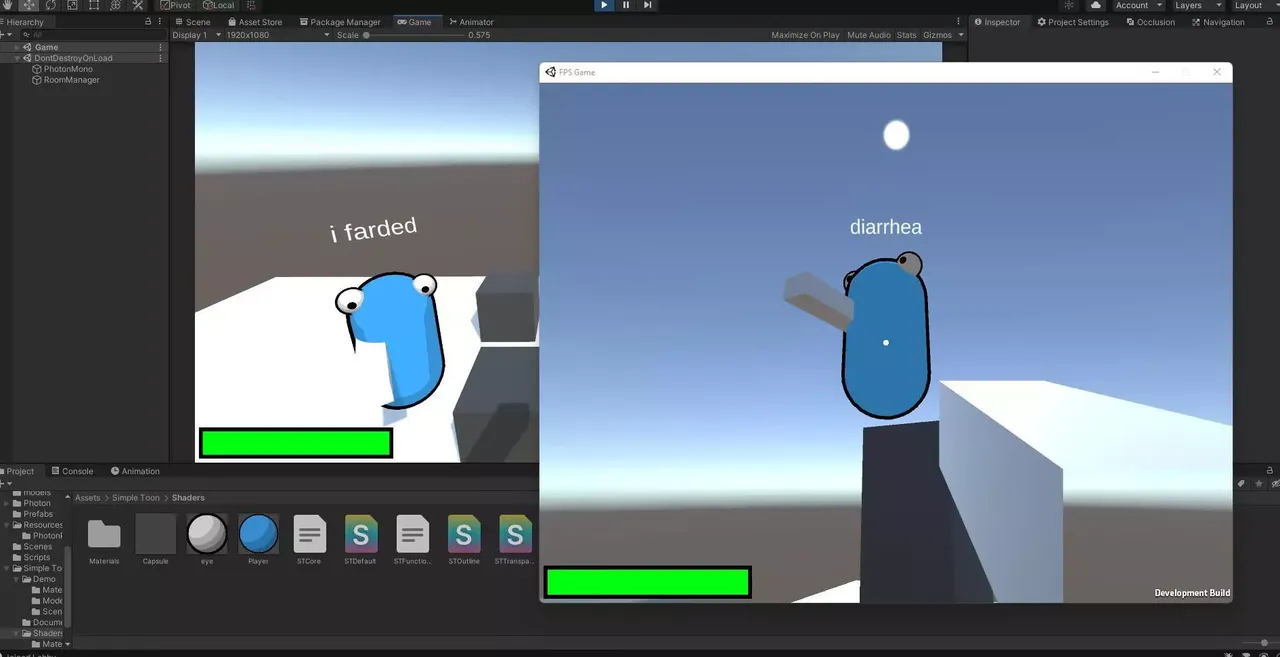
Task: Open the cloud services icon
Action: (1096, 5)
